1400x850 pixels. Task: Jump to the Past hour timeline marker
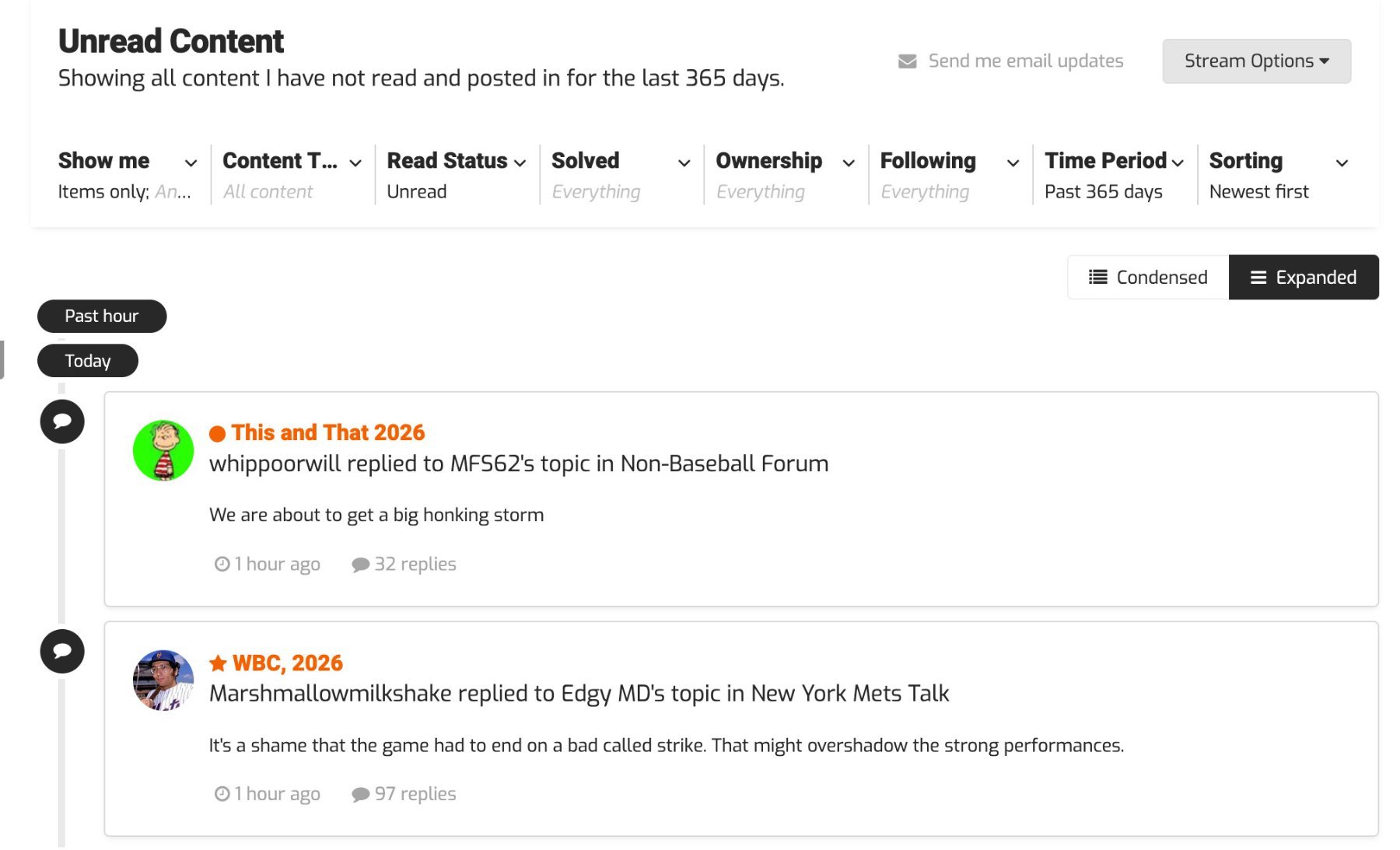click(x=102, y=317)
